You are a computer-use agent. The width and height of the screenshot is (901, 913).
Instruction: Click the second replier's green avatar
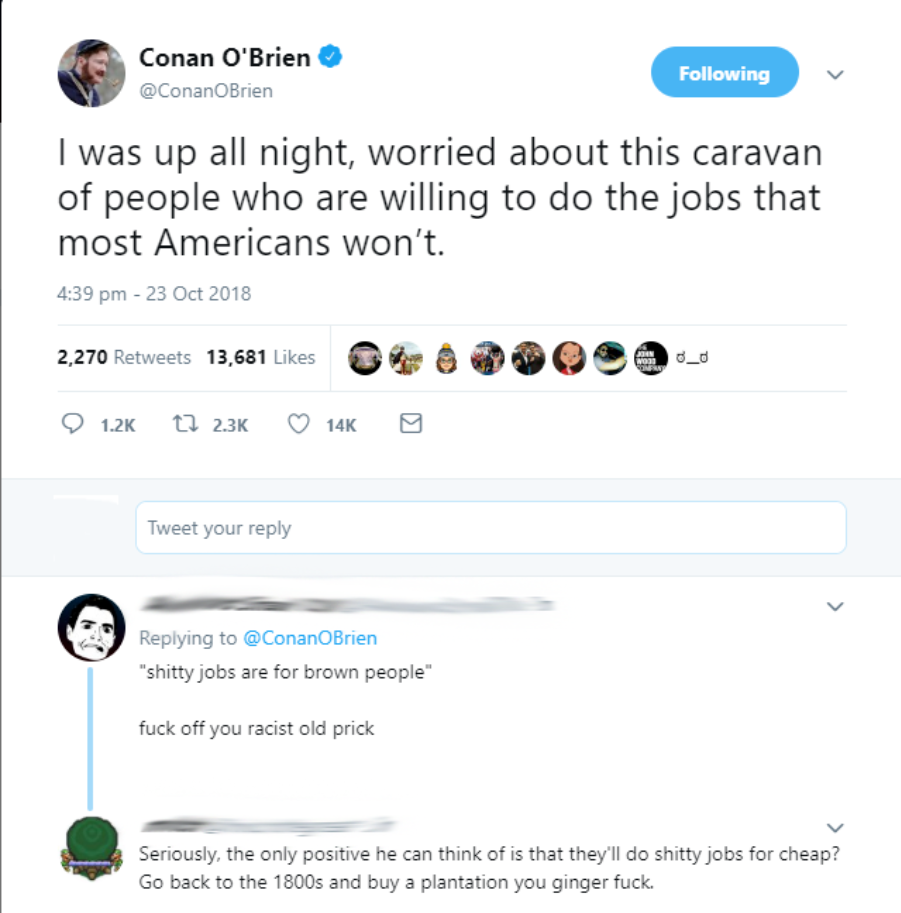(x=91, y=848)
